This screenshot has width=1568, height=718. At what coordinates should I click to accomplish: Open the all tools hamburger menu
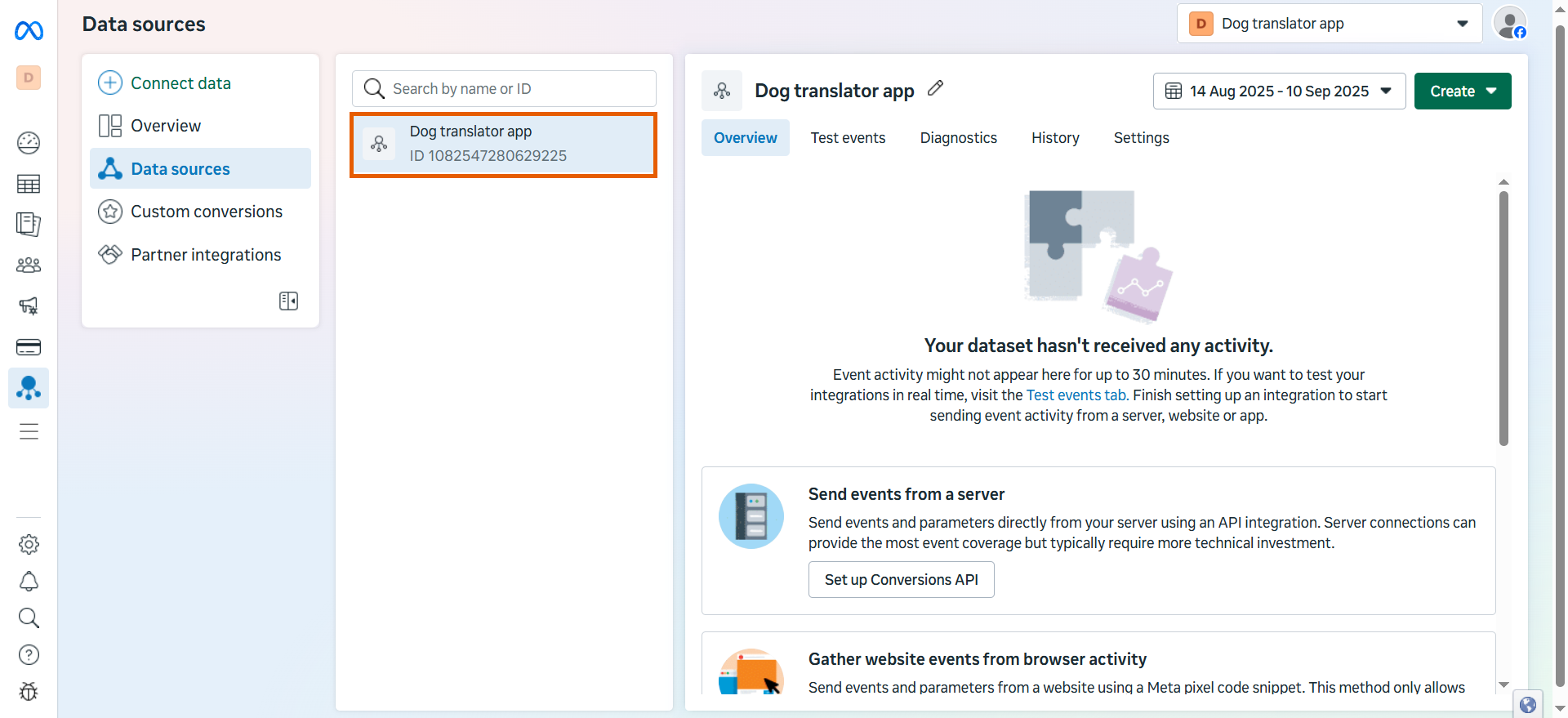(29, 431)
